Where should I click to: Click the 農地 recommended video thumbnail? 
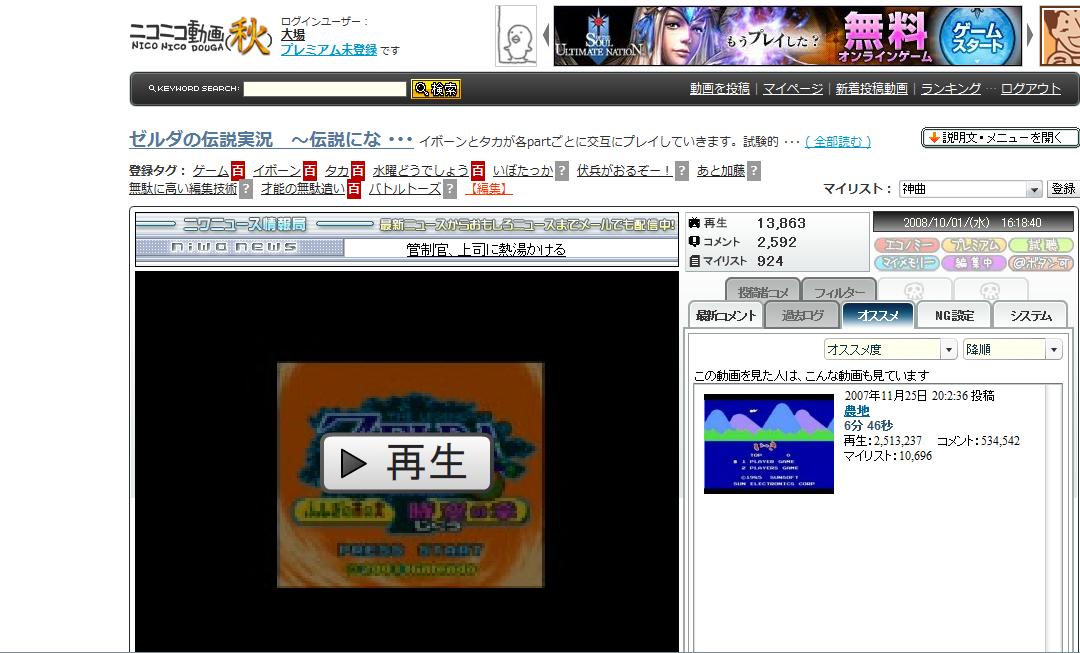click(x=769, y=444)
